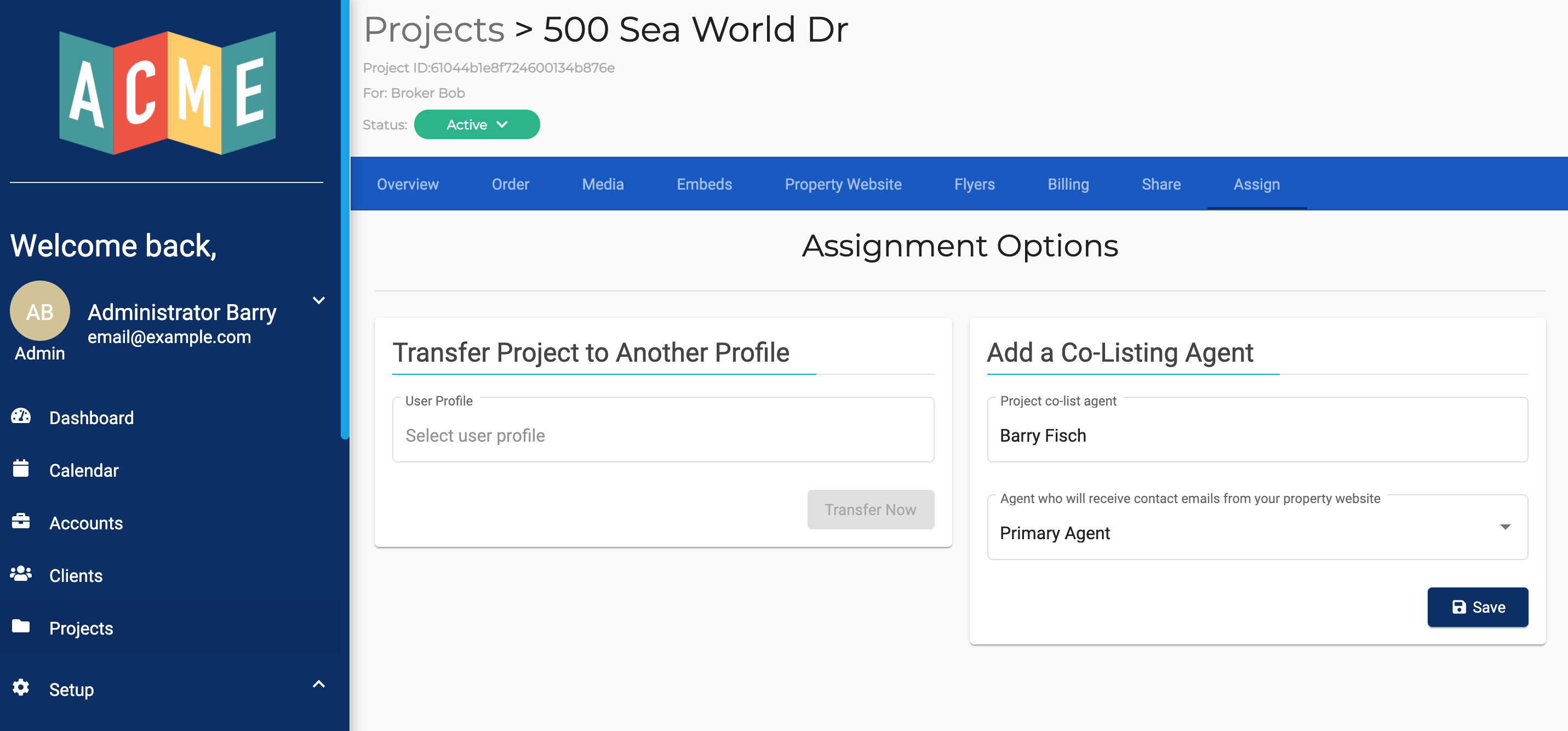
Task: Expand the Administrator Barry account menu
Action: [x=320, y=299]
